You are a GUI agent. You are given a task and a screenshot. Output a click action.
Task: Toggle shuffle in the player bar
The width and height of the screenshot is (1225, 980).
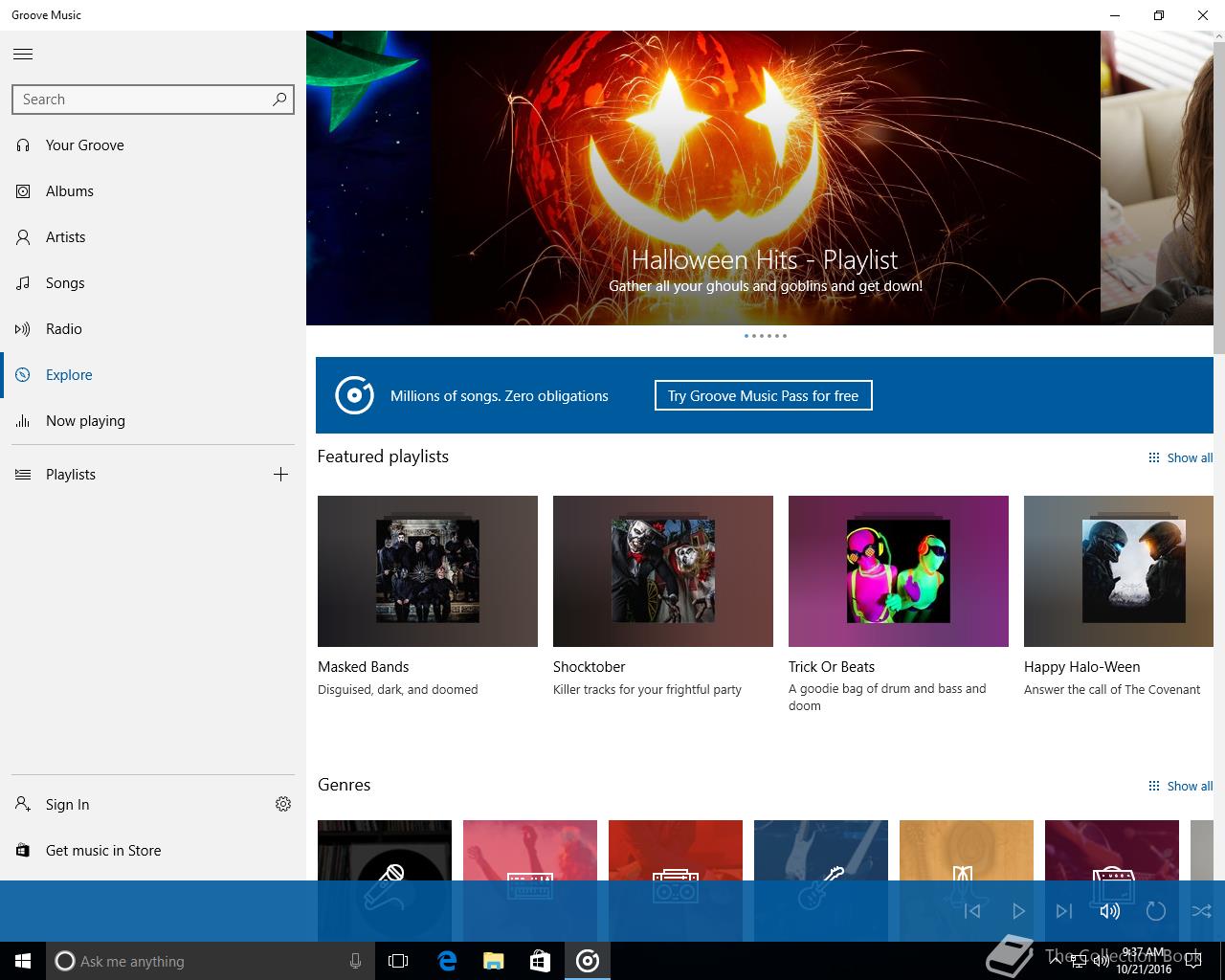1202,911
